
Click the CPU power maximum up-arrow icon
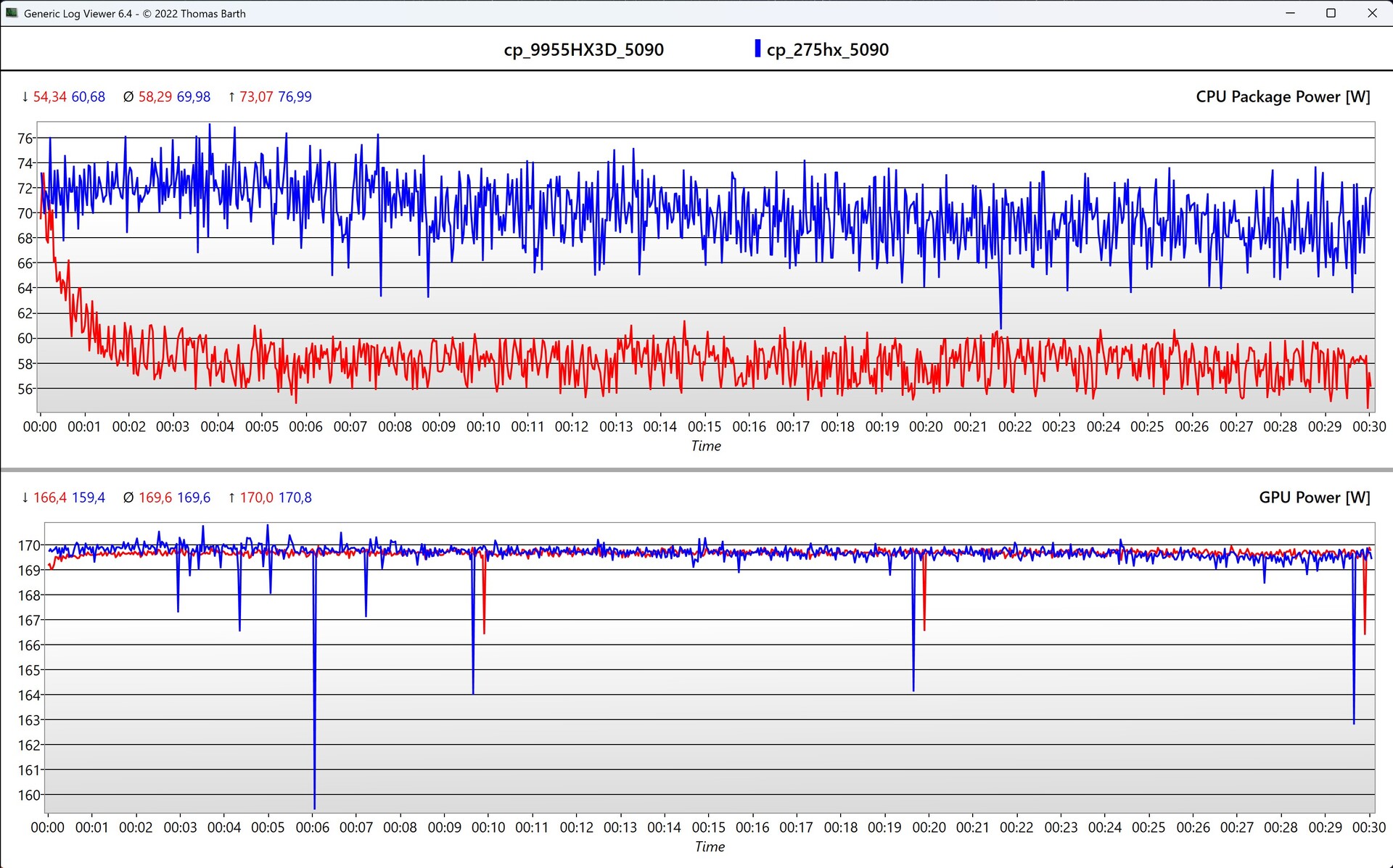[x=231, y=96]
